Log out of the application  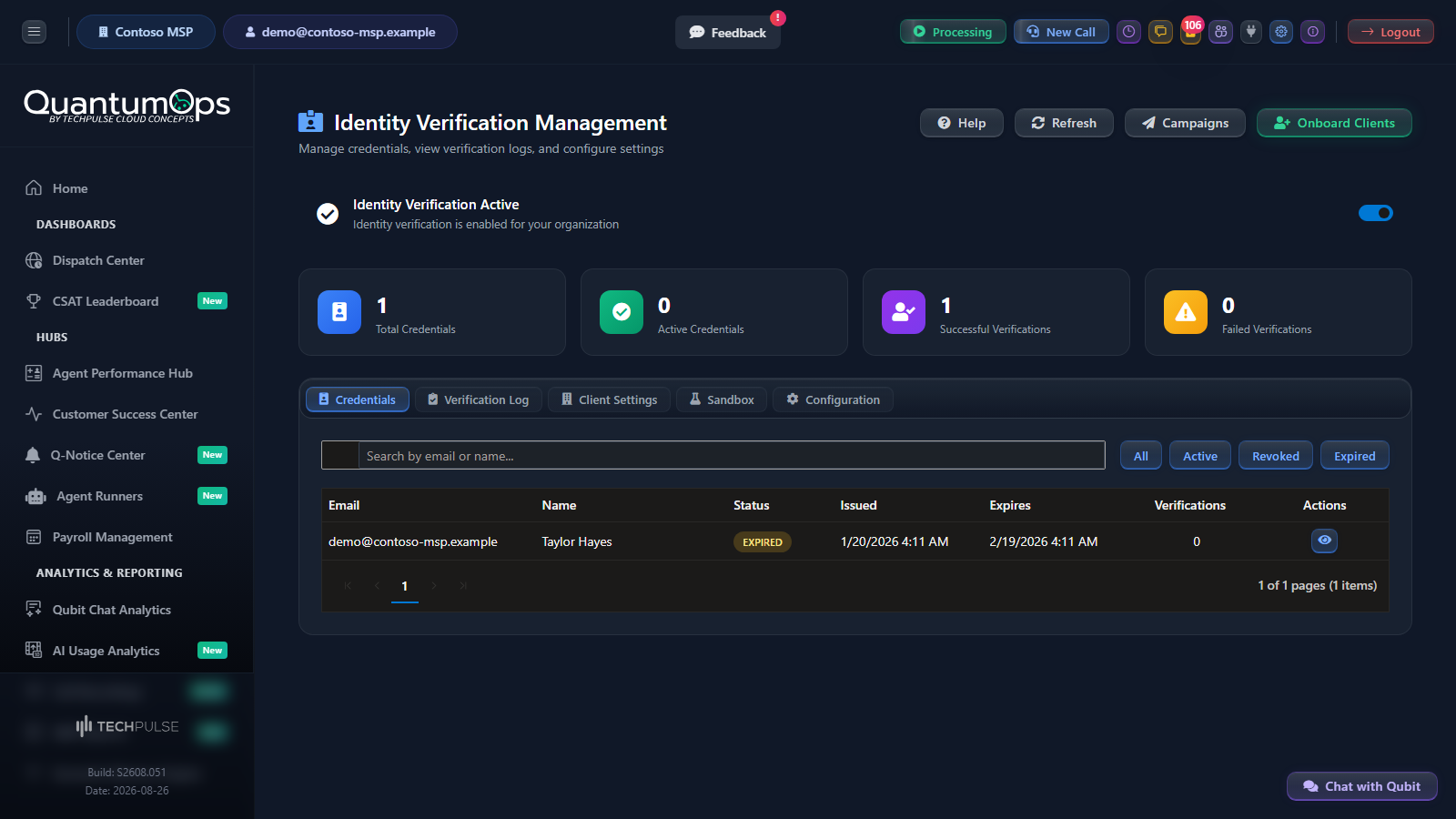coord(1390,32)
